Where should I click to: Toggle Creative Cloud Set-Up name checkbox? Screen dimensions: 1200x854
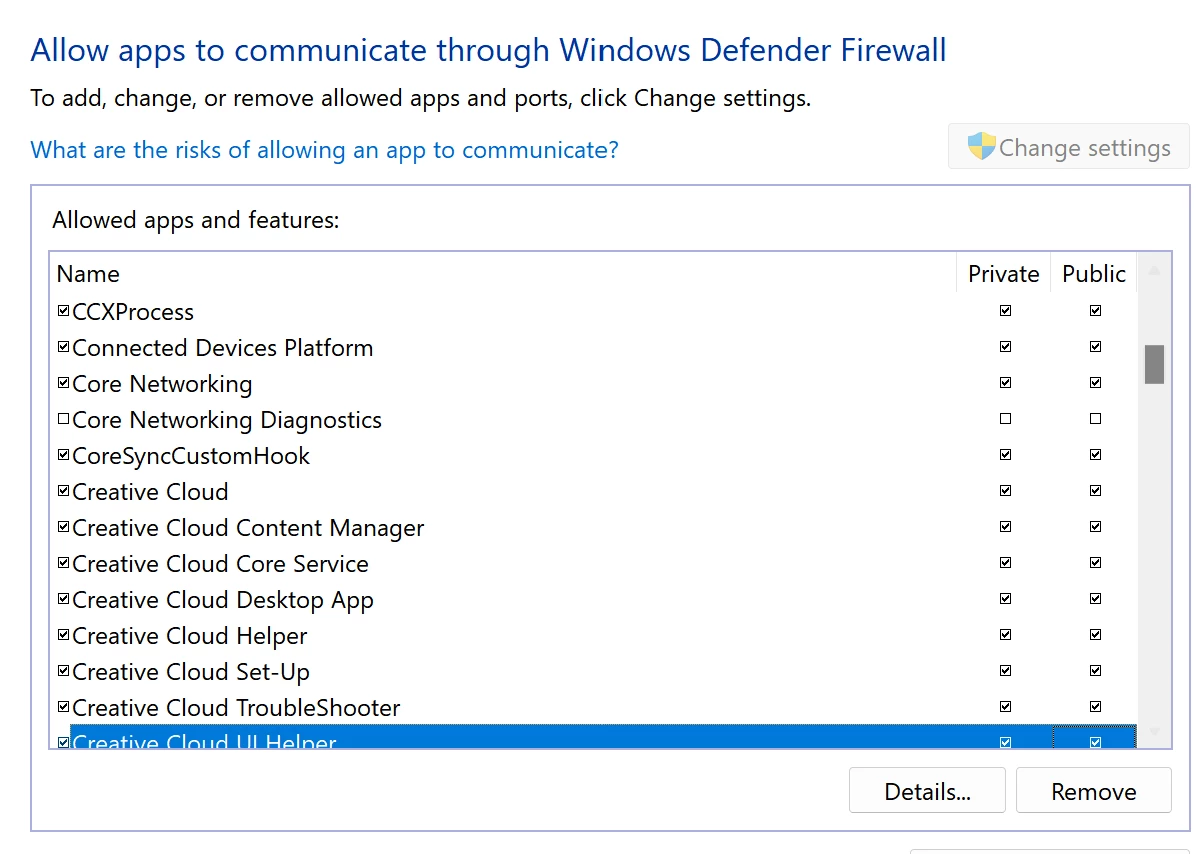point(64,671)
